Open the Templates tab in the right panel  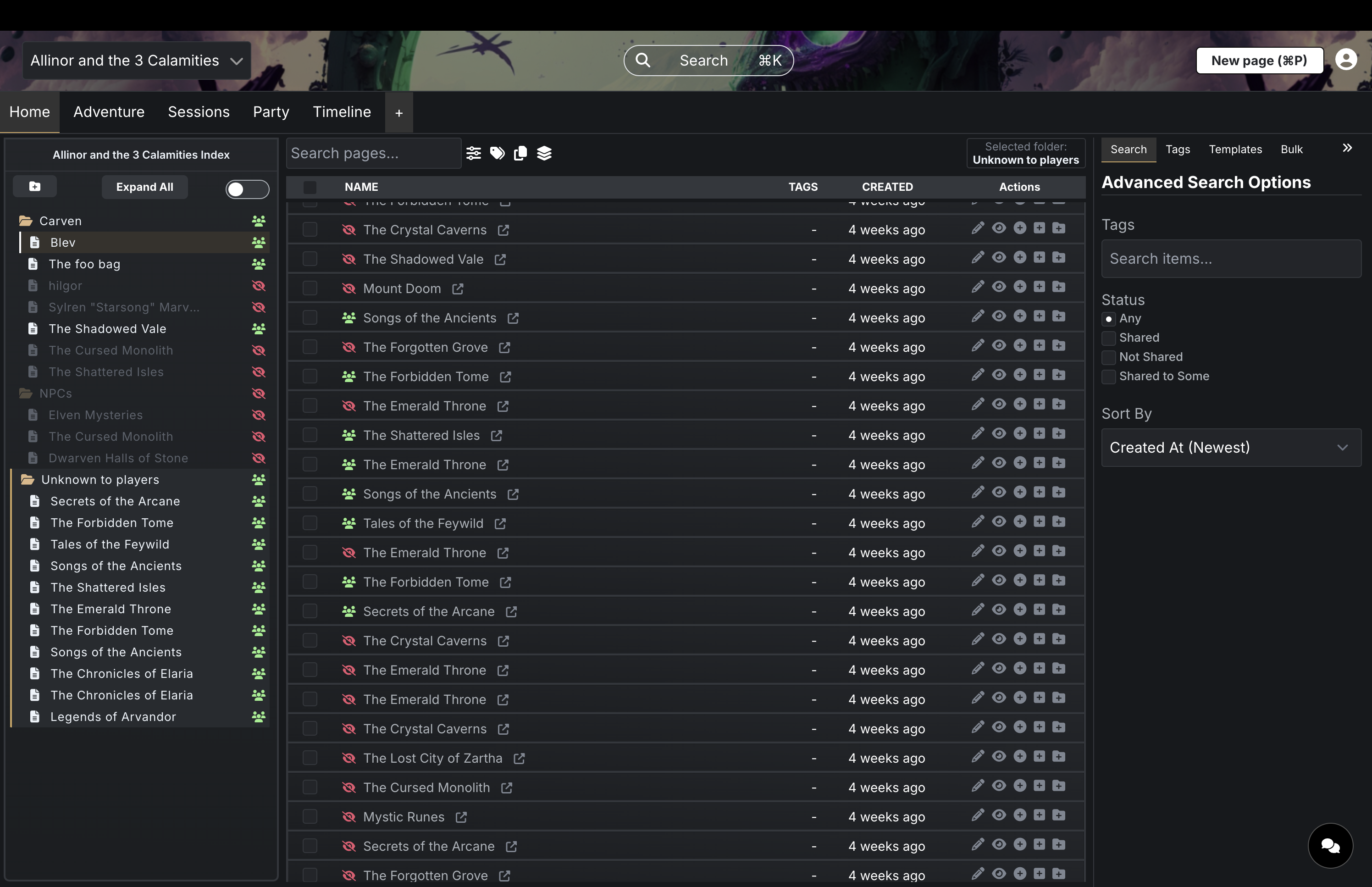pyautogui.click(x=1235, y=150)
